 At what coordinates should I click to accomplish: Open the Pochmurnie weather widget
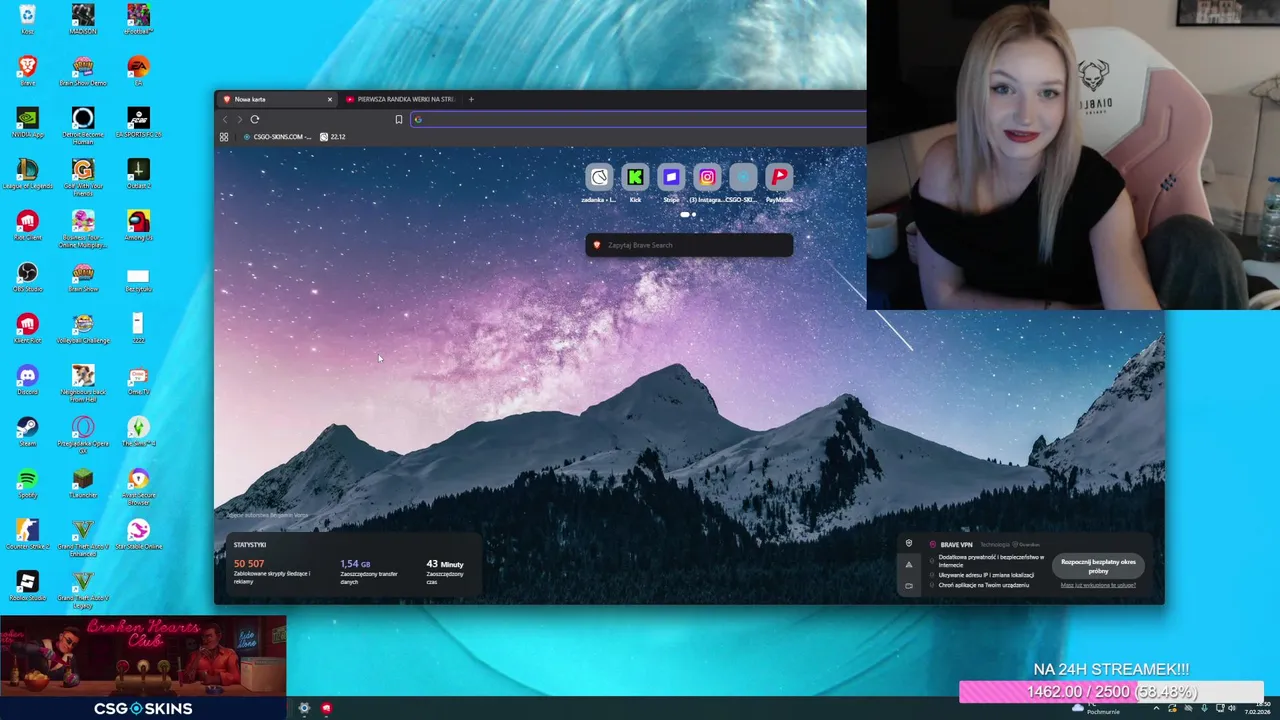[1095, 708]
